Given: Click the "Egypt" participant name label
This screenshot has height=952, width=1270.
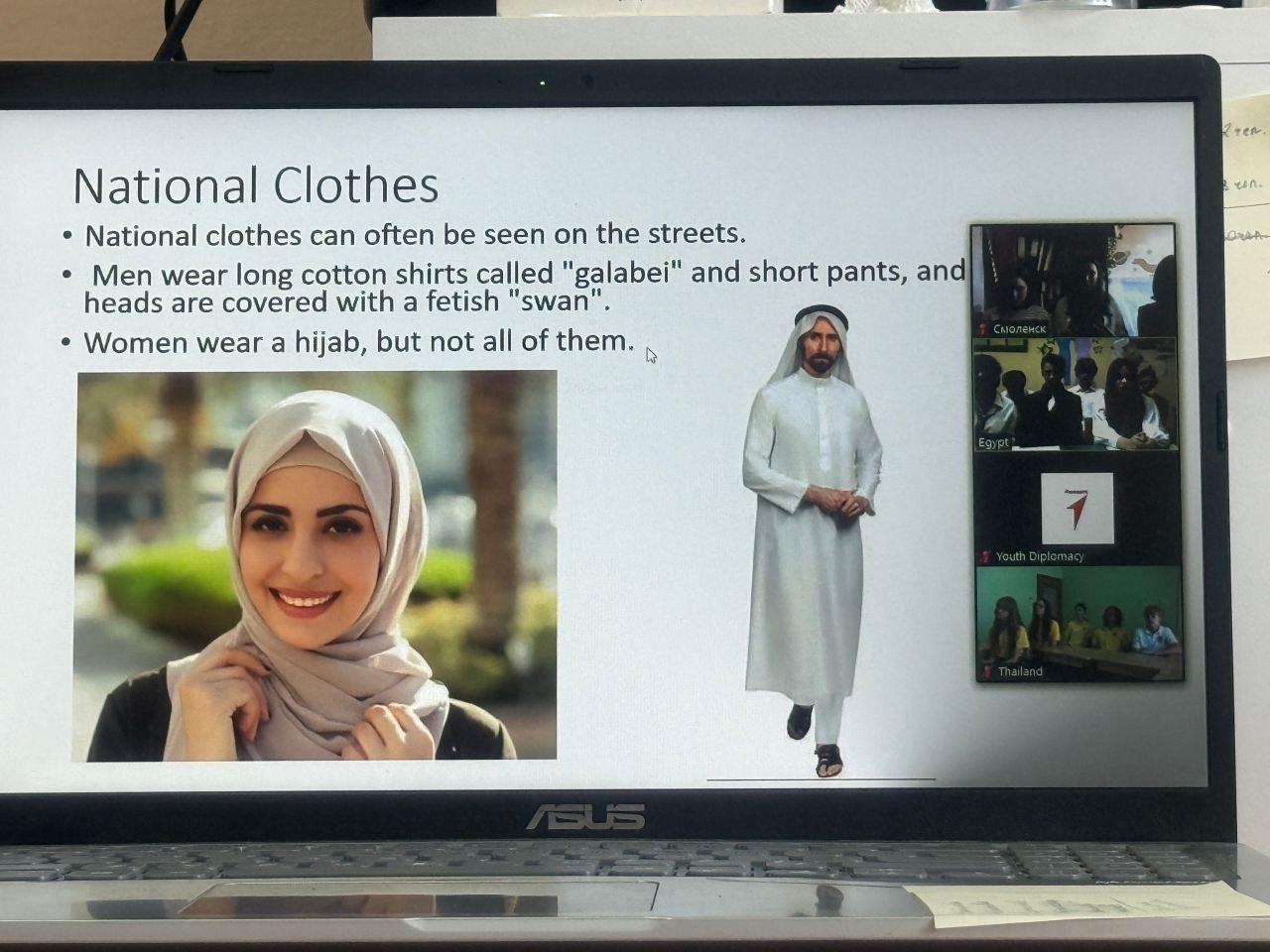Looking at the screenshot, I should click(x=993, y=442).
